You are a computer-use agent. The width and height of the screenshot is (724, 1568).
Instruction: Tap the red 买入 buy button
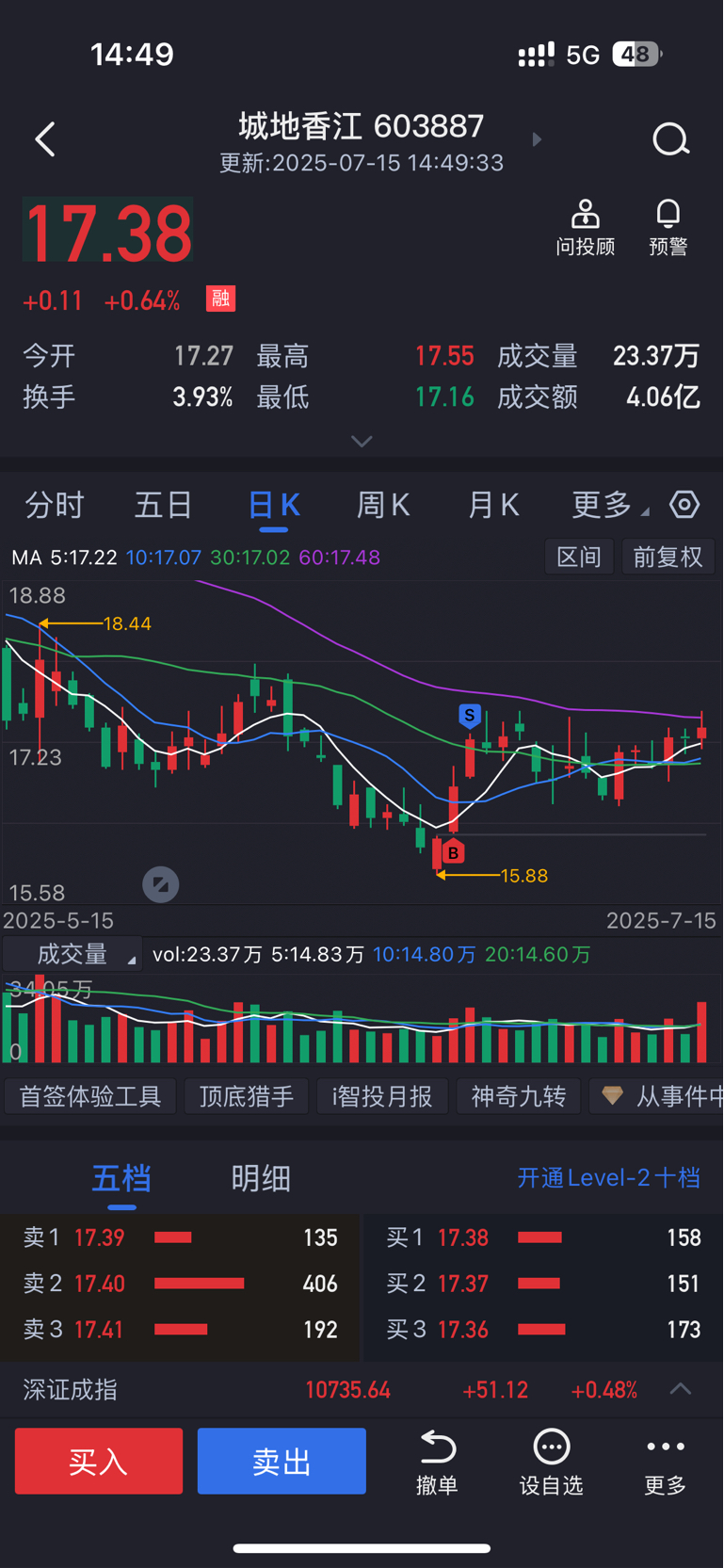point(99,1461)
